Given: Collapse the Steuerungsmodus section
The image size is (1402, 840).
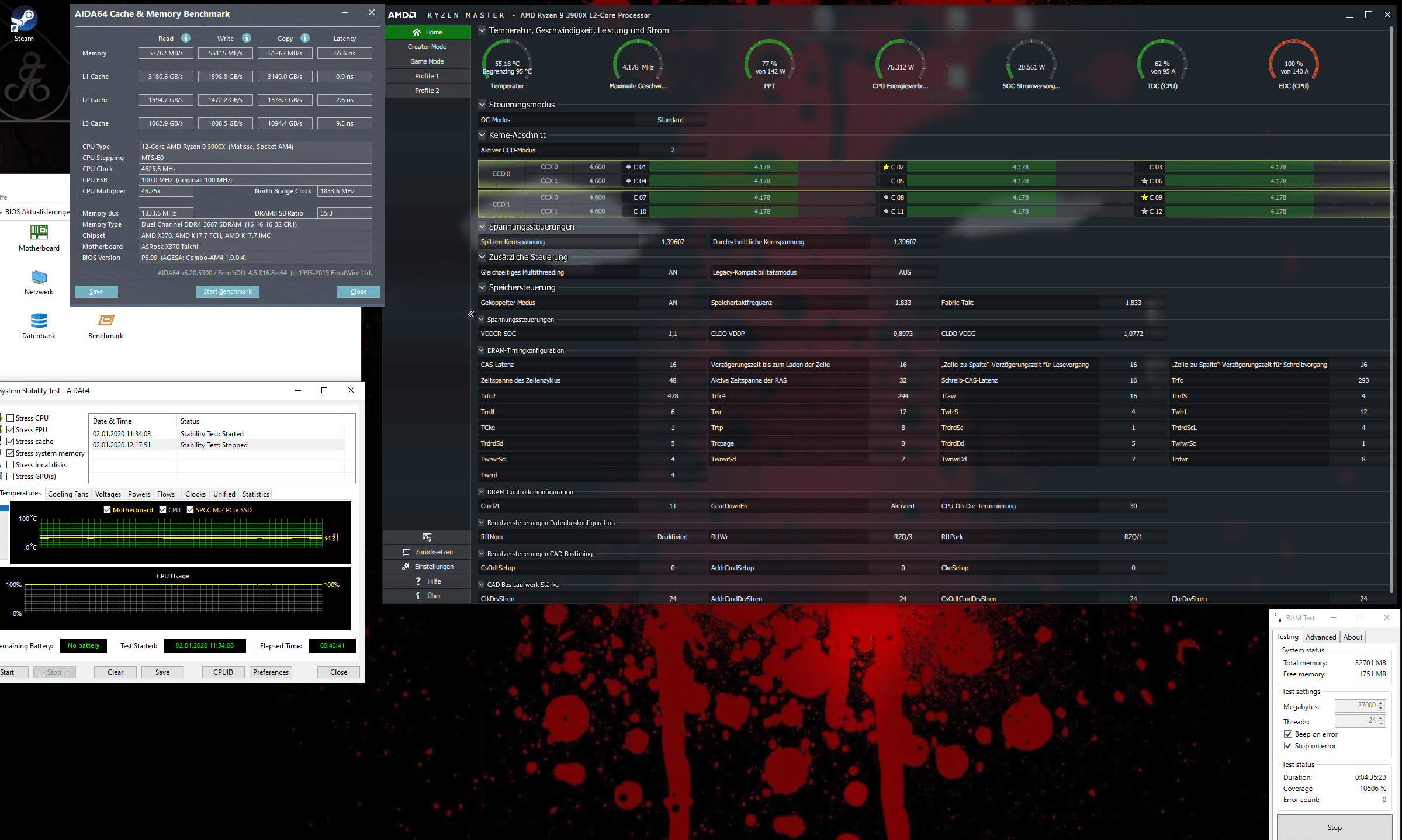Looking at the screenshot, I should click(482, 105).
